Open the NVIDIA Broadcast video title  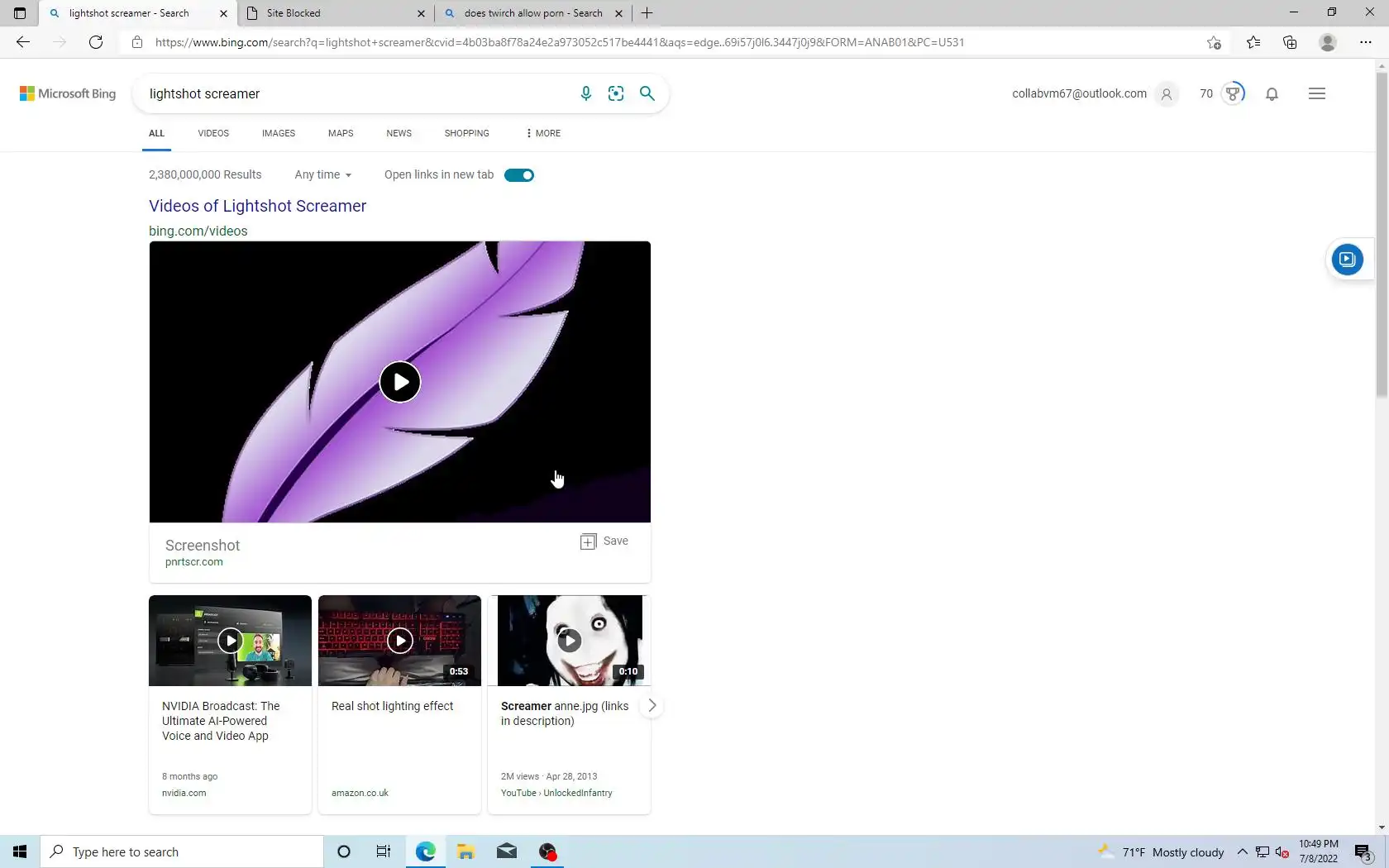click(x=221, y=721)
